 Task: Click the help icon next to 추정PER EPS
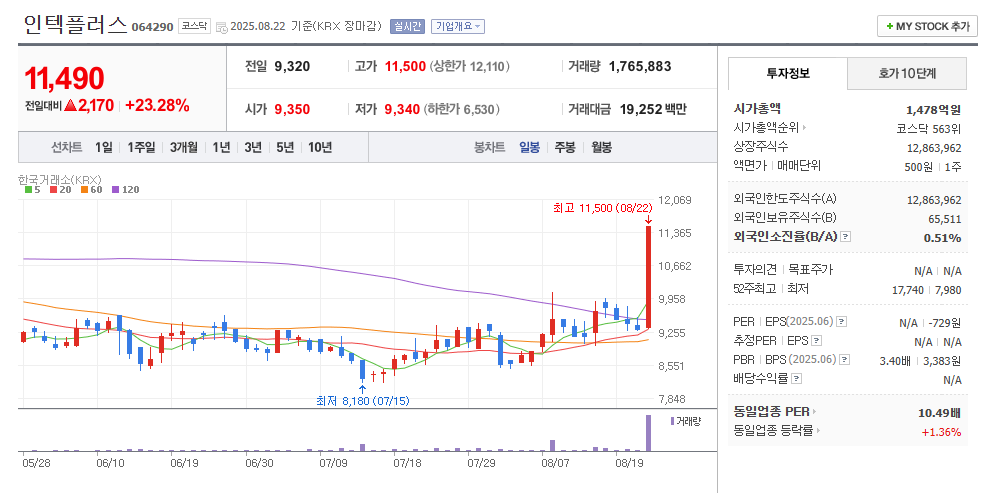click(817, 341)
